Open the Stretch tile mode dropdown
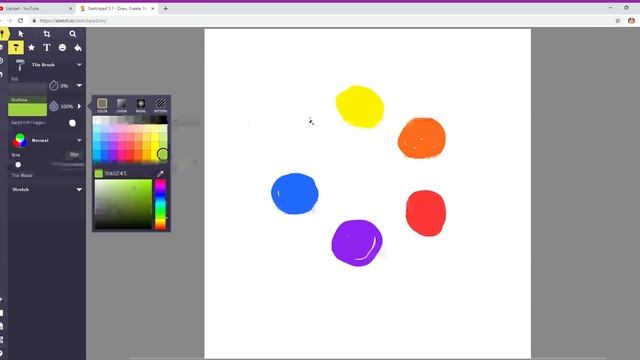 (x=79, y=189)
